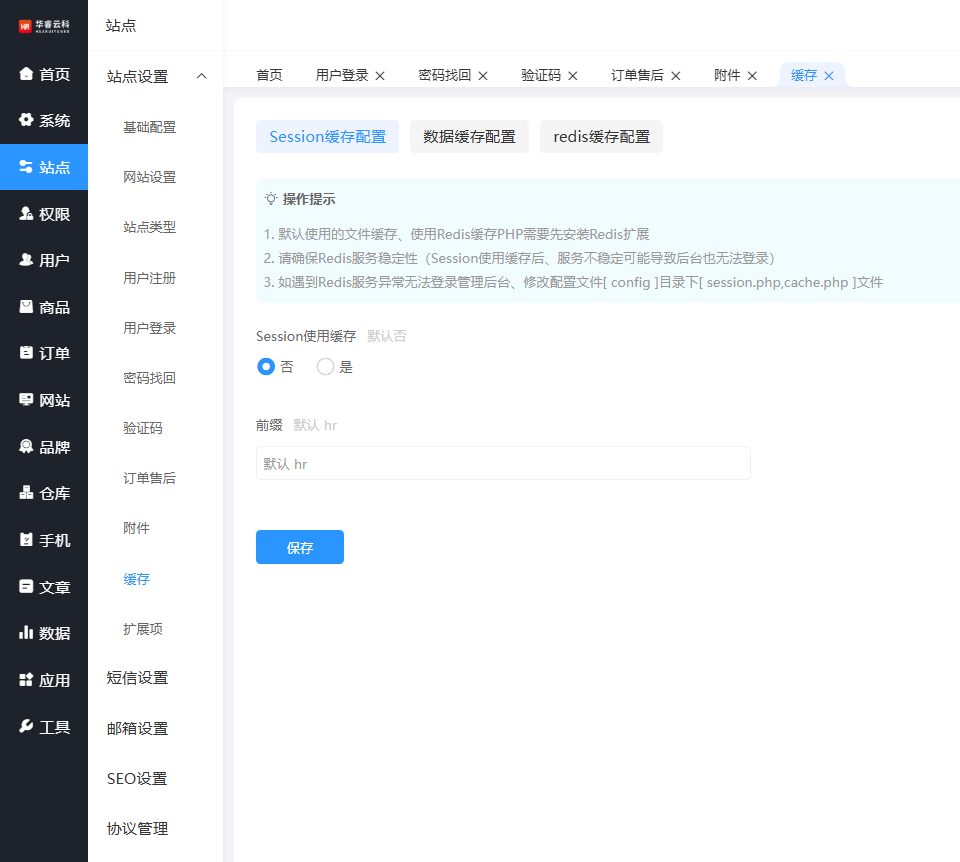Screen dimensions: 960x862
Task: Collapse the 站点设置 menu chevron
Action: click(202, 77)
